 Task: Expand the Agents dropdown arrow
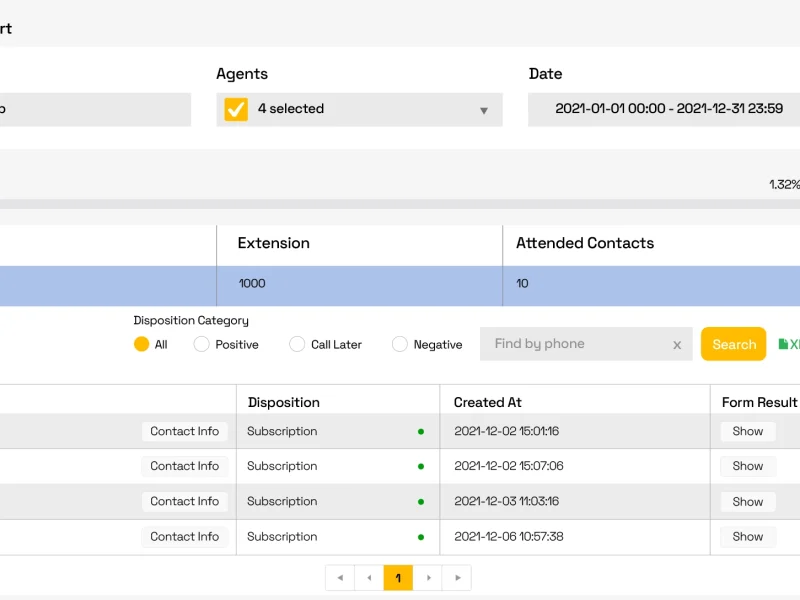click(x=484, y=111)
